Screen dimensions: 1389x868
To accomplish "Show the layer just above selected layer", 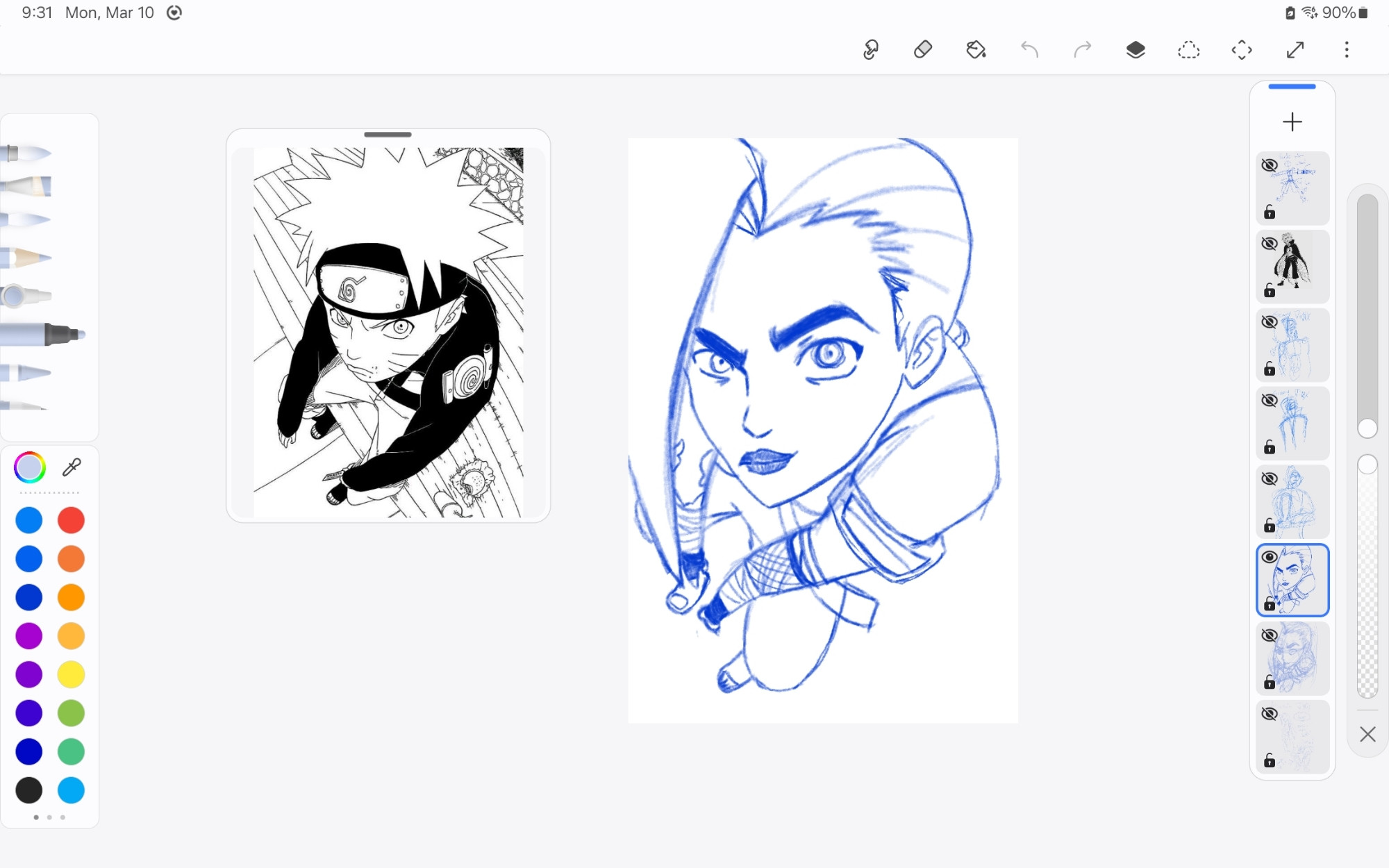I will point(1270,478).
